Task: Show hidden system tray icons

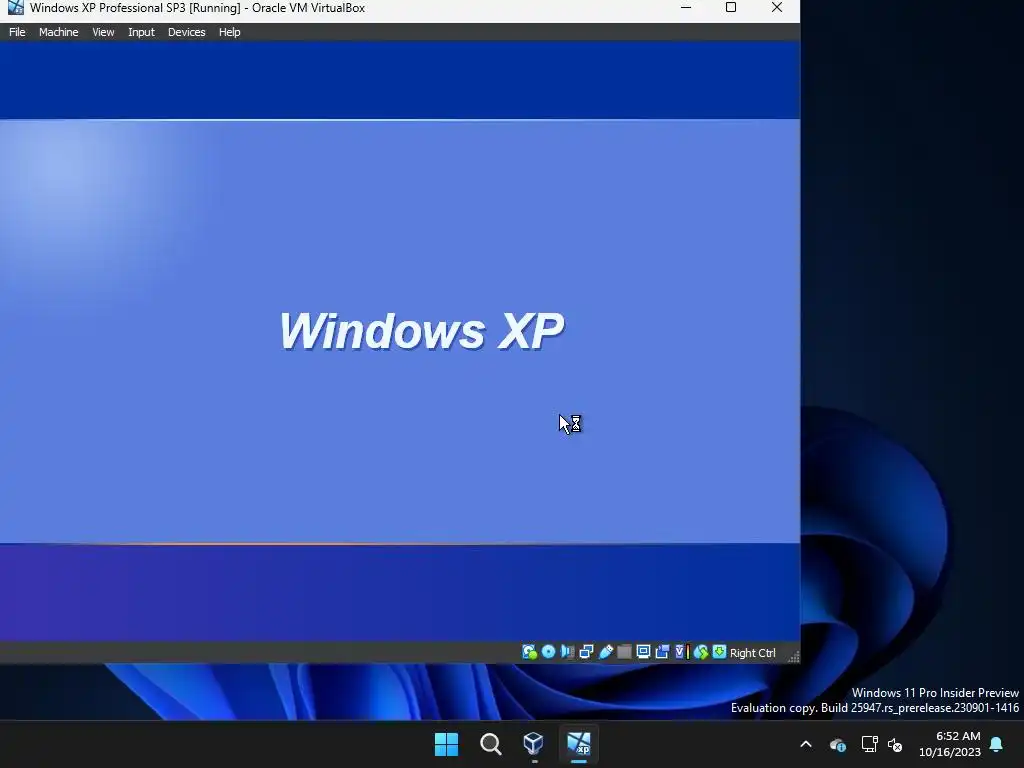Action: pyautogui.click(x=806, y=744)
